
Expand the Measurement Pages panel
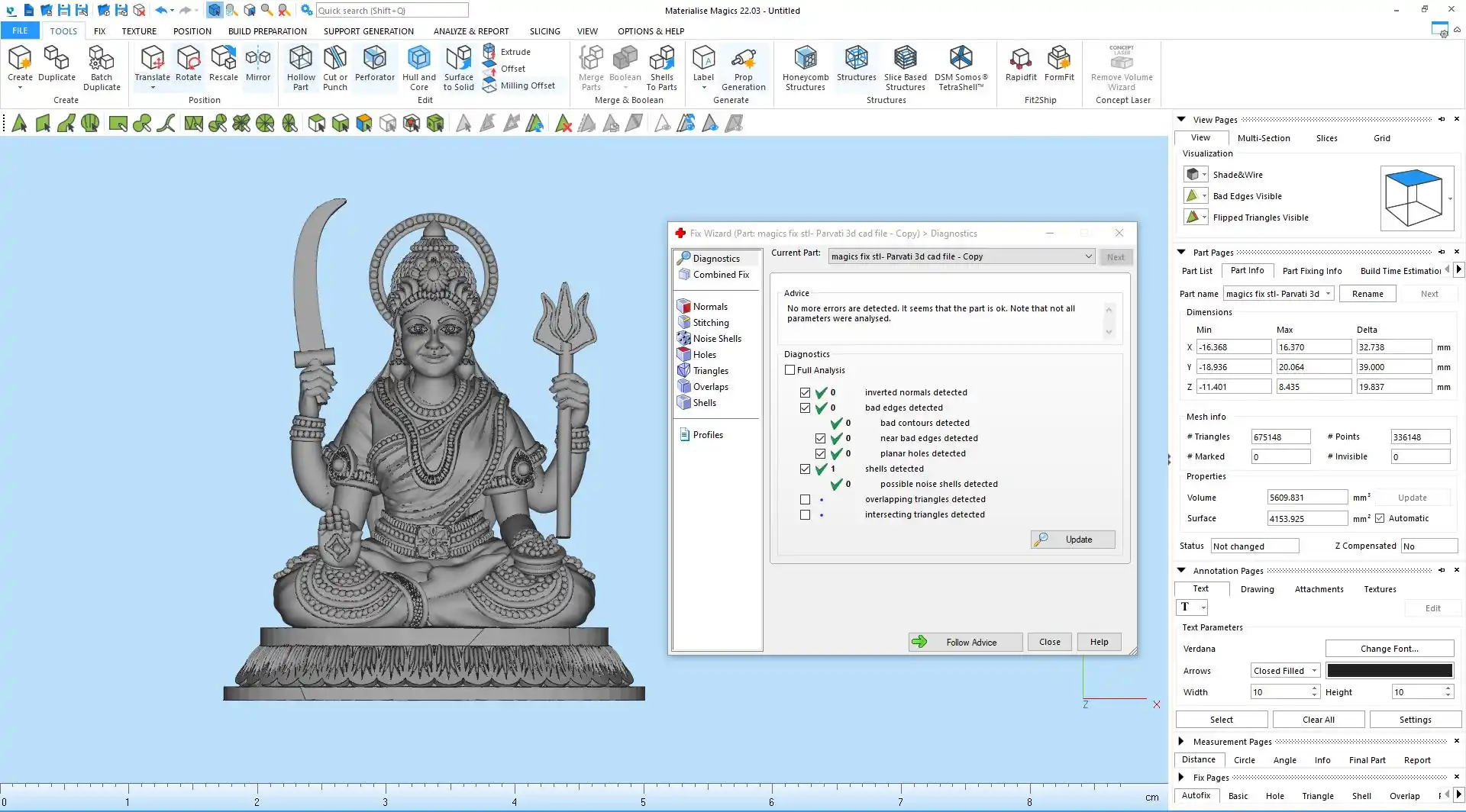pos(1181,741)
